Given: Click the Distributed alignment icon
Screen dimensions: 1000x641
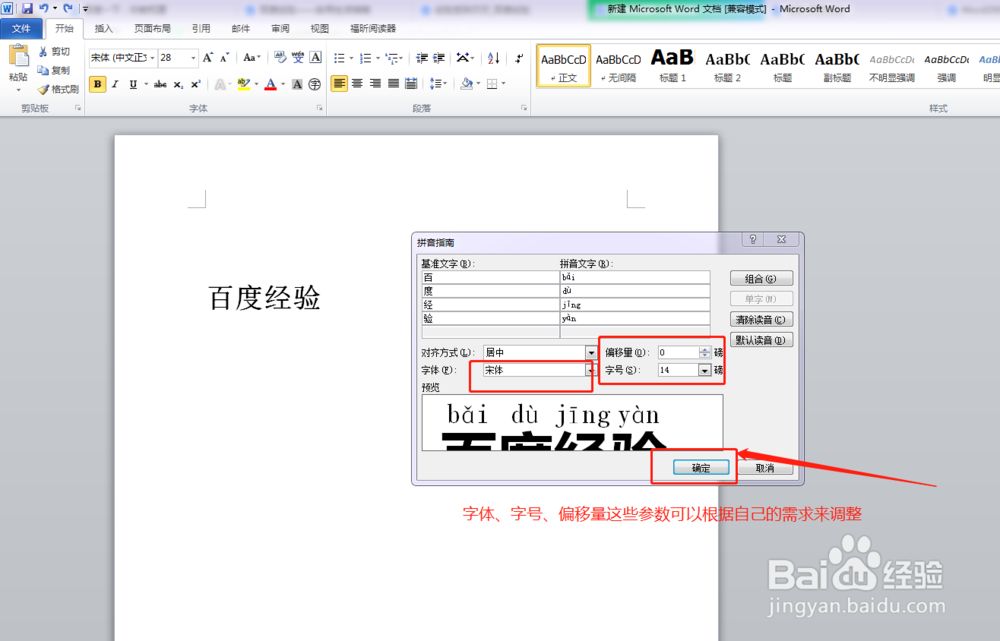Looking at the screenshot, I should (411, 84).
